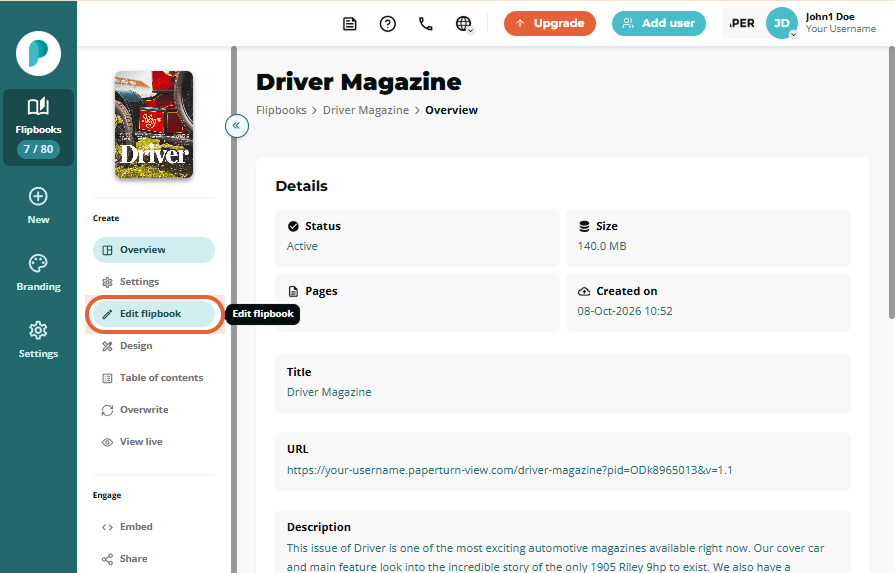The width and height of the screenshot is (895, 573).
Task: Open the JD user avatar menu
Action: 781,23
